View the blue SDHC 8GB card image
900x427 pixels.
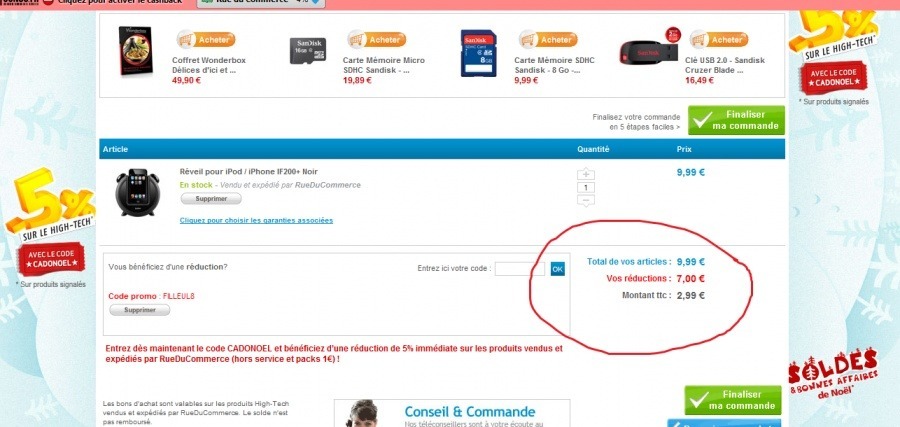click(479, 53)
